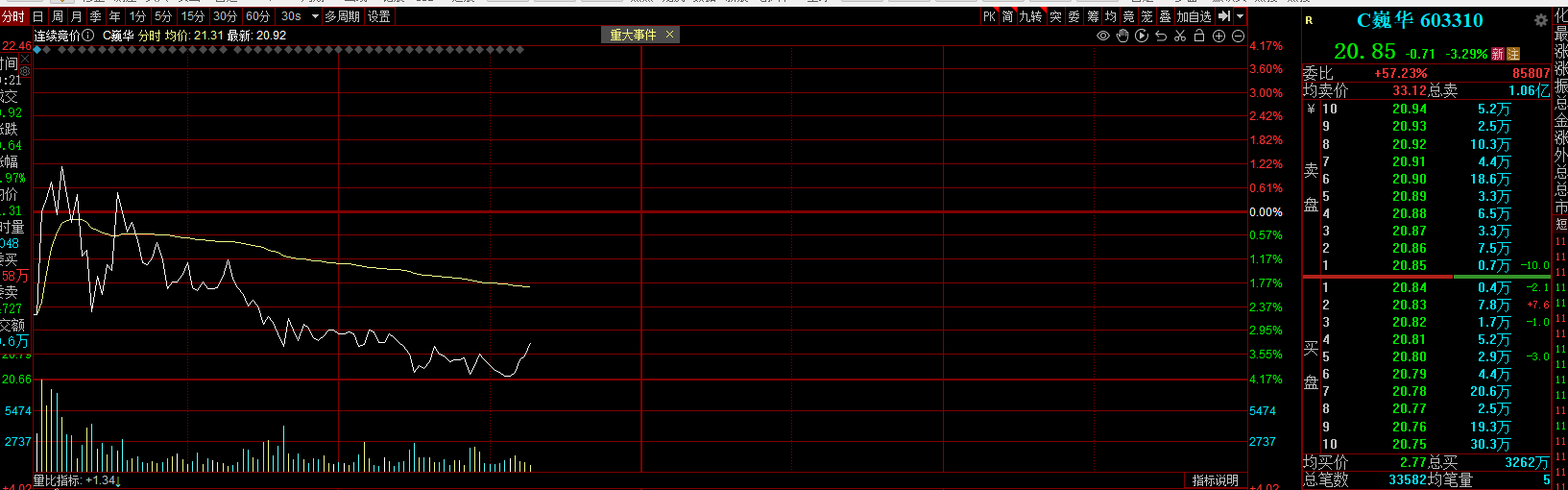Switch to the 月 monthly period tab
Image resolution: width=1568 pixels, height=490 pixels.
77,16
